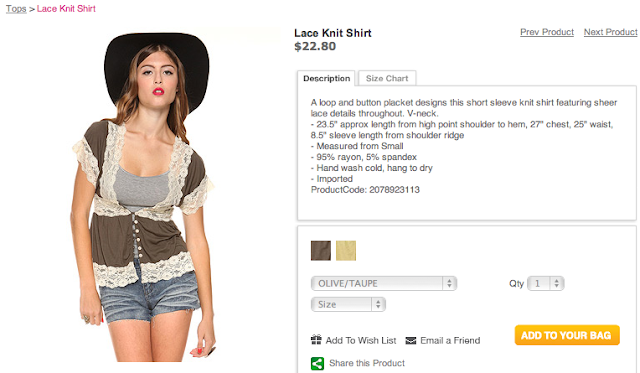Open the OLIVE/TAUPE color dropdown
Viewport: 640px width, 373px height.
384,283
